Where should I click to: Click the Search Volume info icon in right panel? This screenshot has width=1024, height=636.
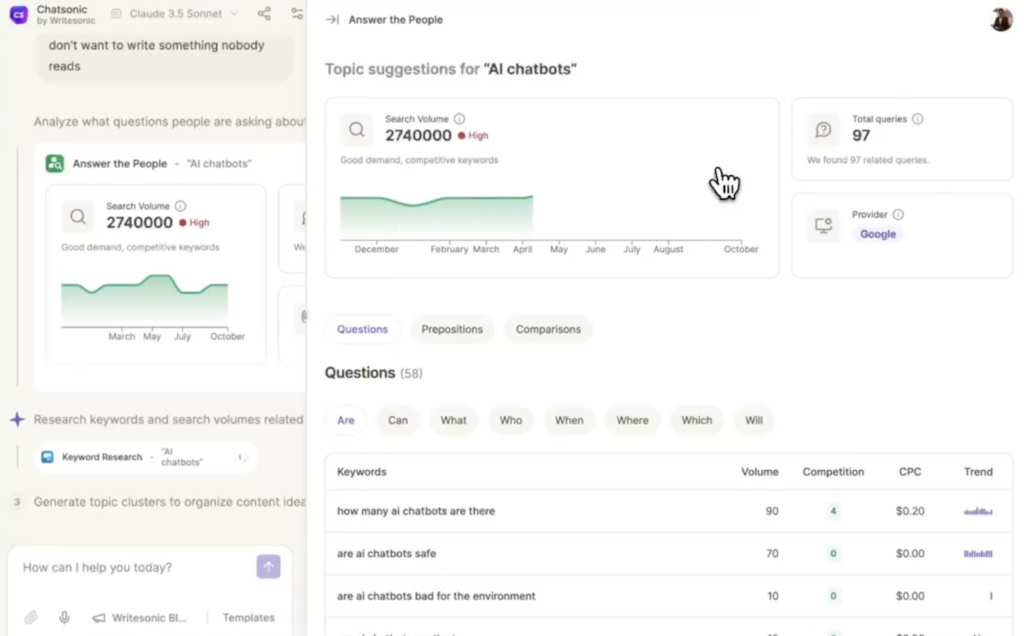[x=459, y=119]
